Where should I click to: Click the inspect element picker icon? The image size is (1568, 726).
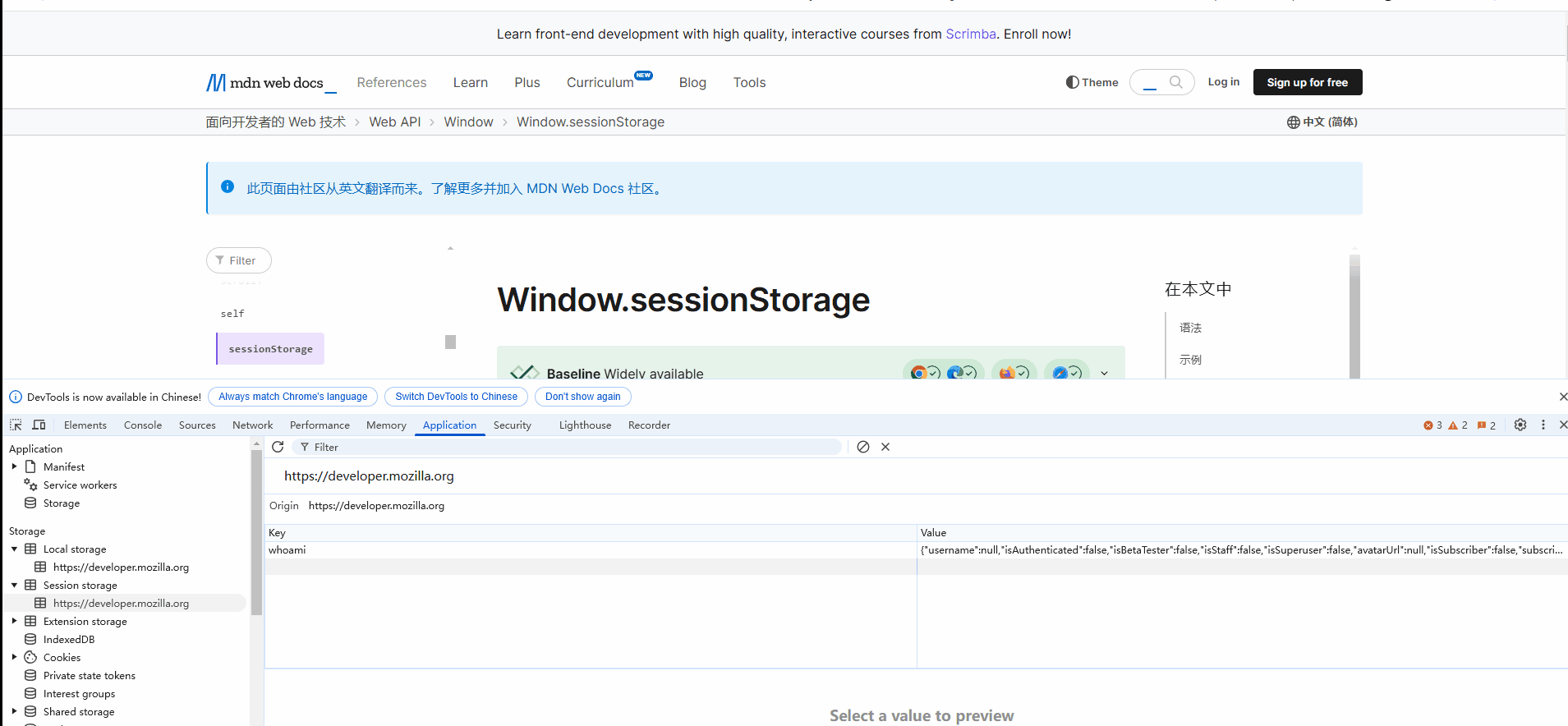[16, 425]
